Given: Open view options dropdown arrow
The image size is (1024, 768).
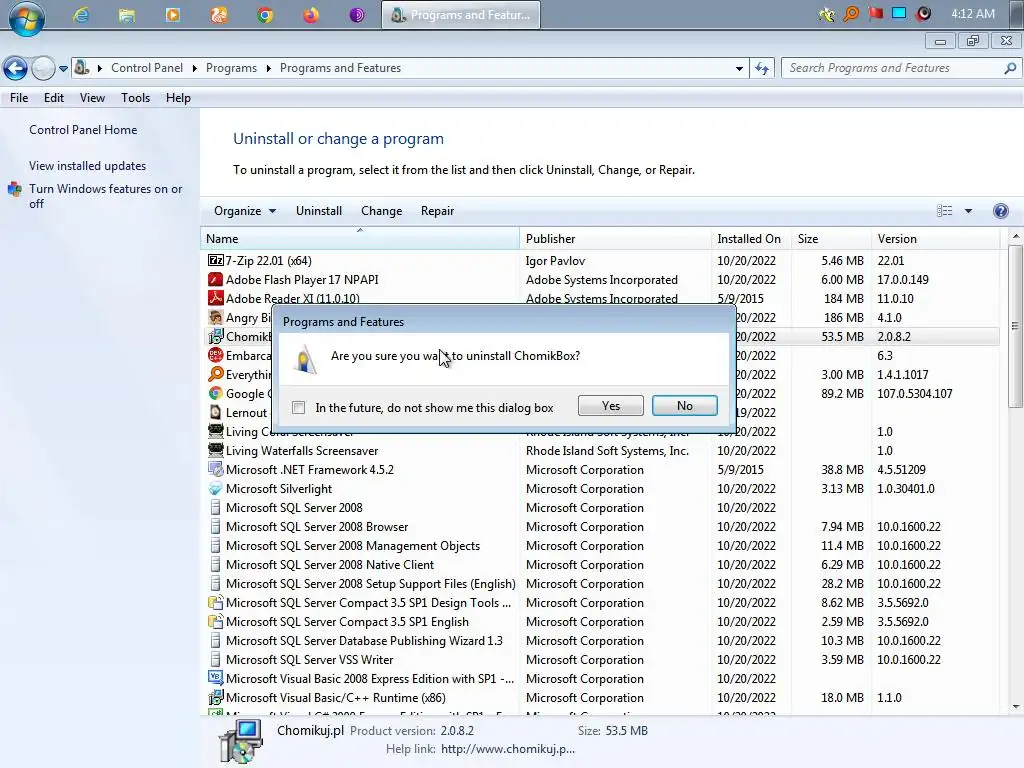Looking at the screenshot, I should click(x=968, y=211).
